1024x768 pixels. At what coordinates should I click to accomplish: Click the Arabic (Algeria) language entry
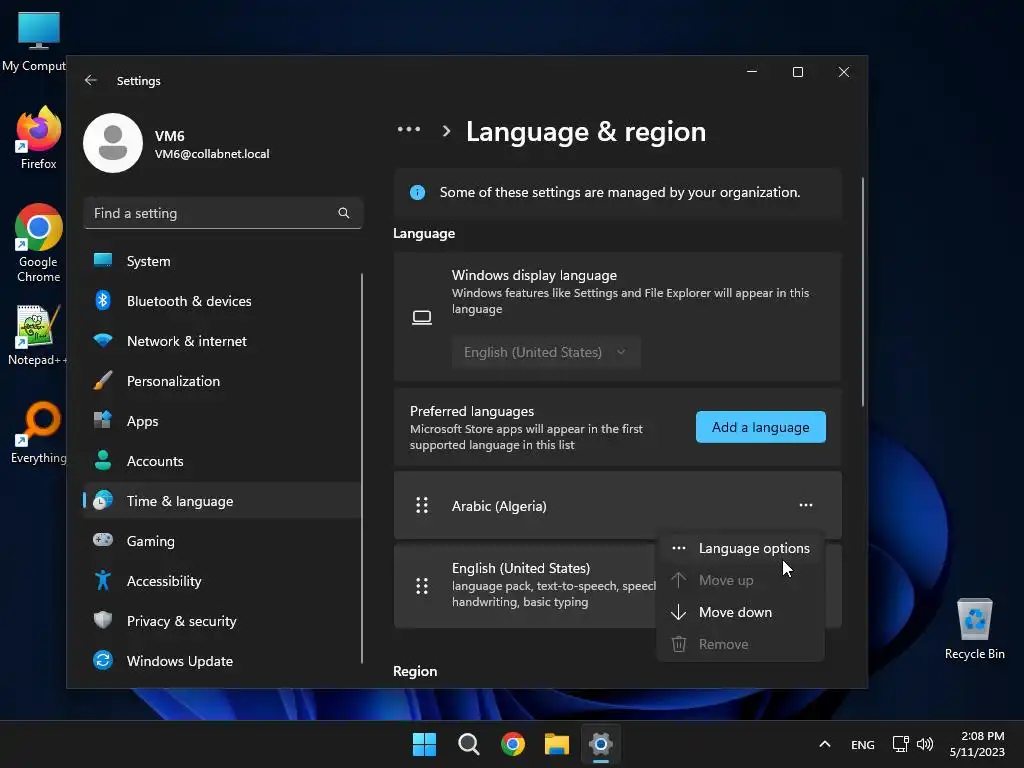click(618, 505)
